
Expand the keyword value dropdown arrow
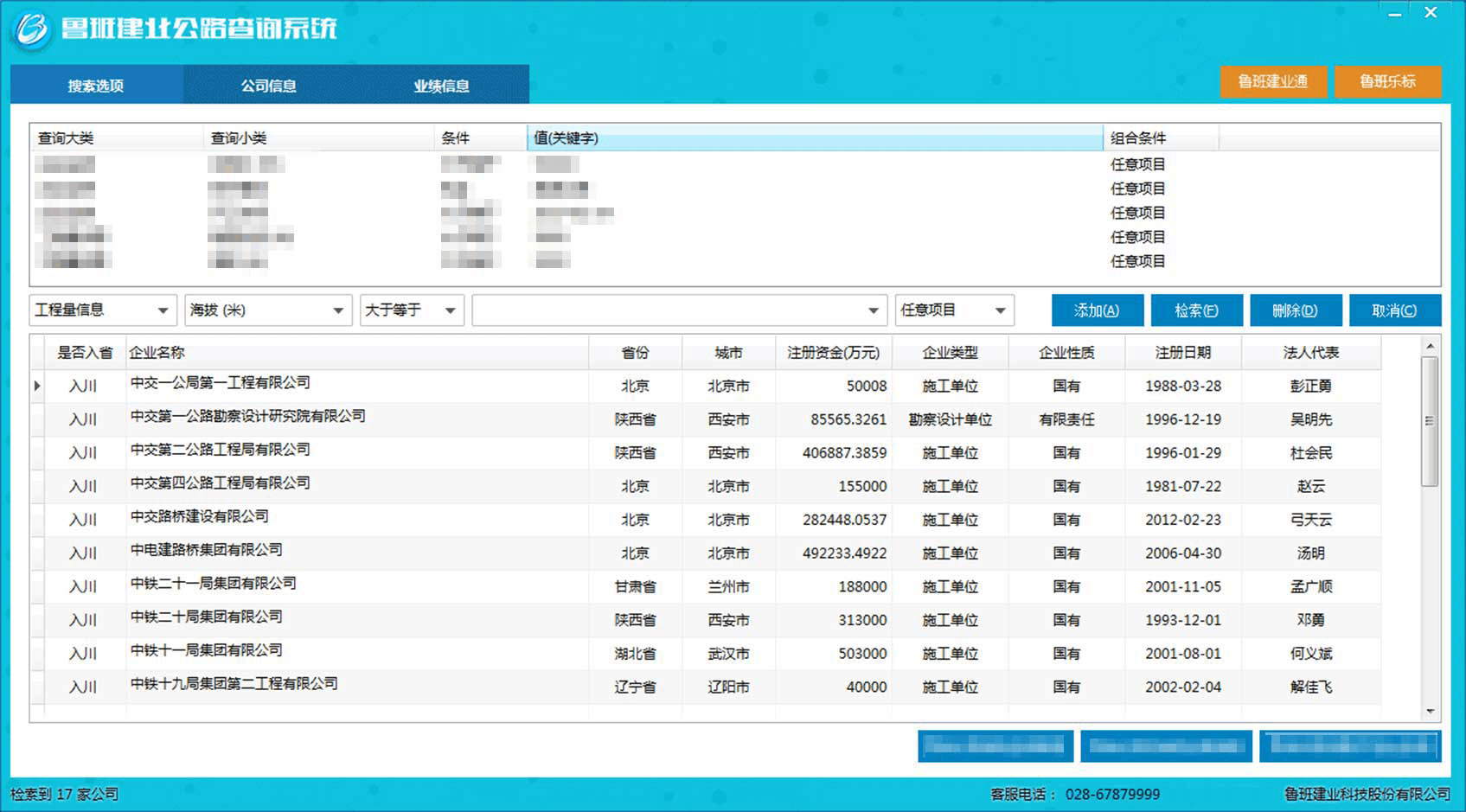click(873, 310)
